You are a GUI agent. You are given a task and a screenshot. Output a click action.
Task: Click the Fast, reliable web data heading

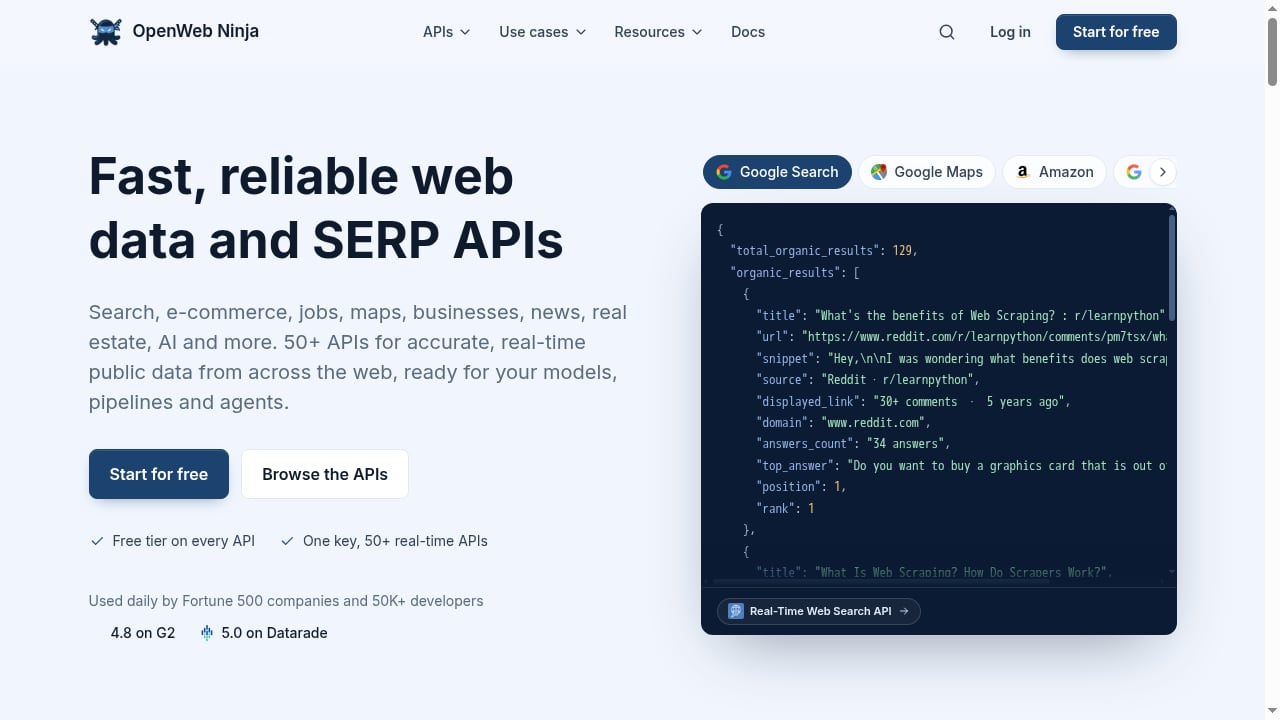(326, 208)
